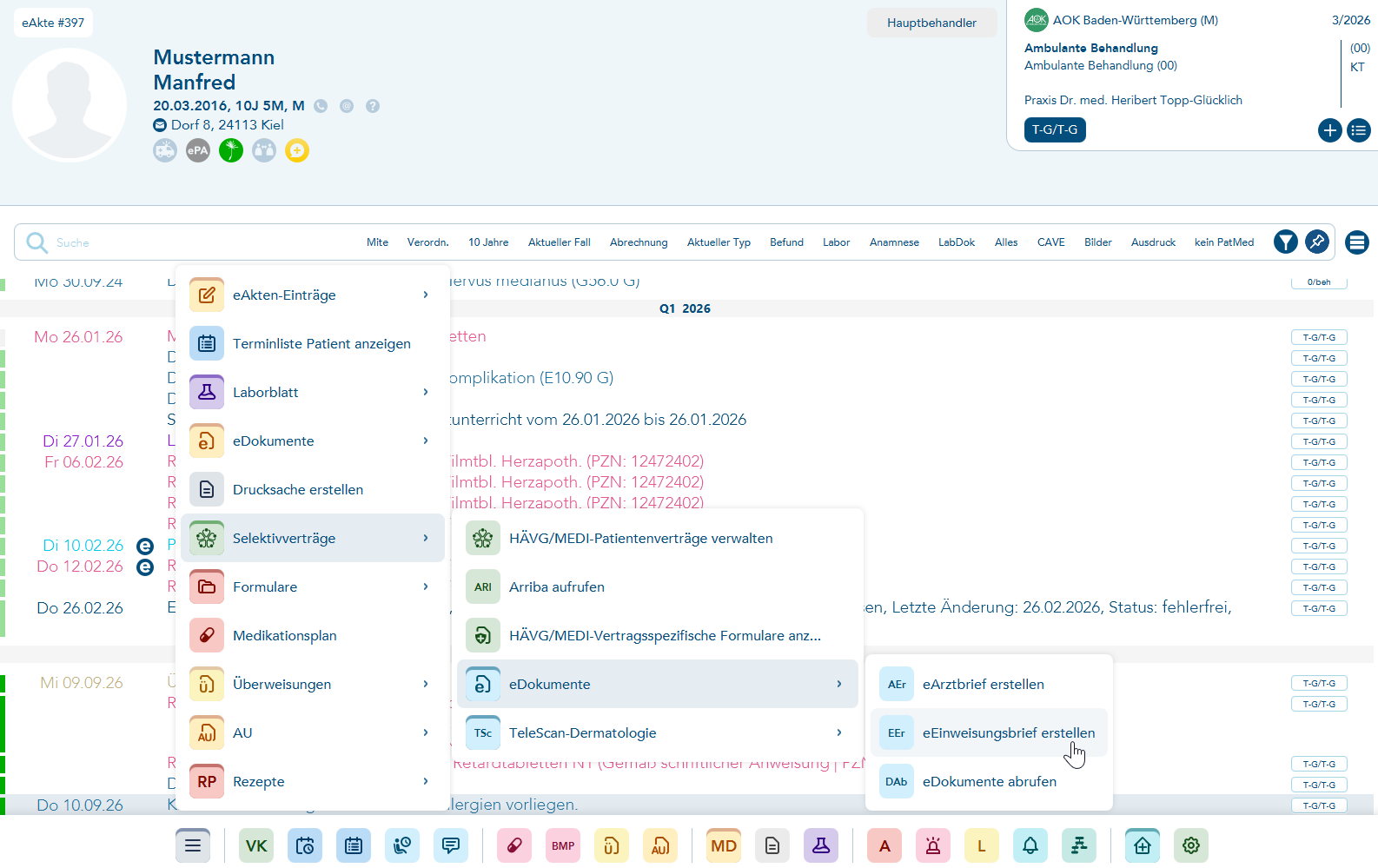Click the hamburger menu button in bottom toolbar
Image resolution: width=1378 pixels, height=868 pixels.
tap(193, 845)
